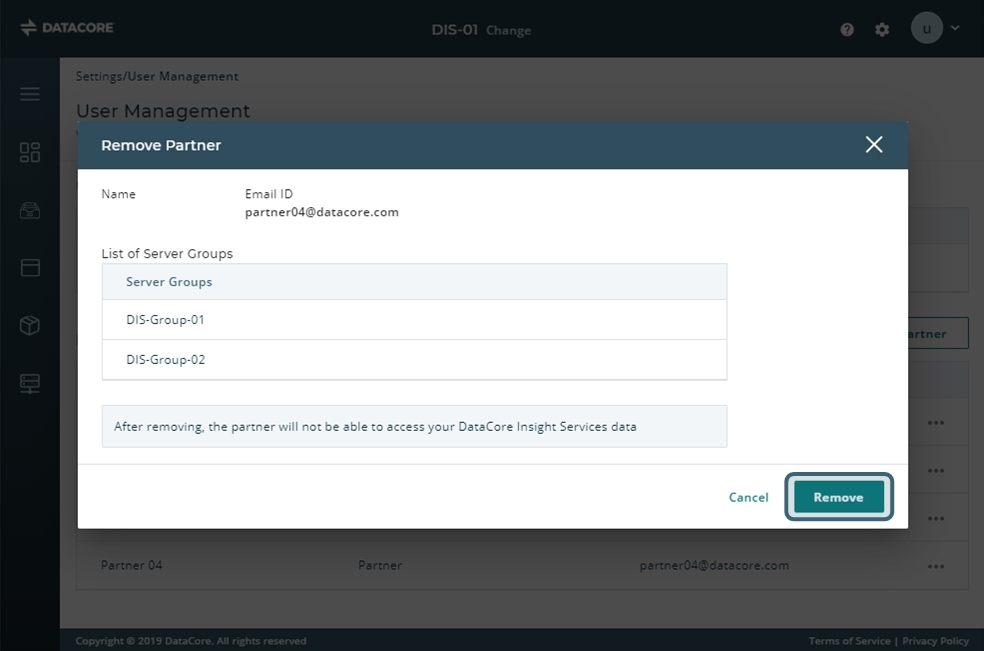Click the Partner 04 name in table
The height and width of the screenshot is (651, 984).
click(131, 565)
